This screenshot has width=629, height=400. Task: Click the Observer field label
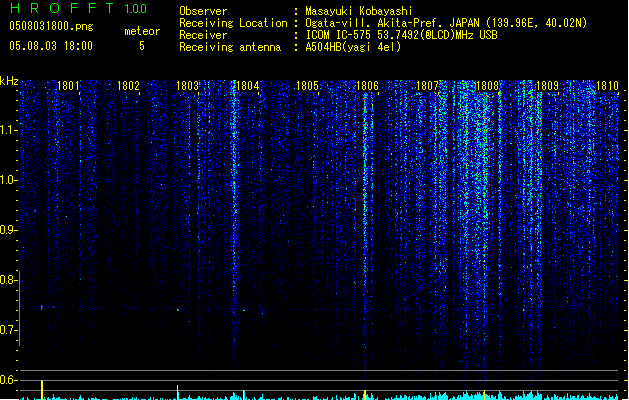203,11
